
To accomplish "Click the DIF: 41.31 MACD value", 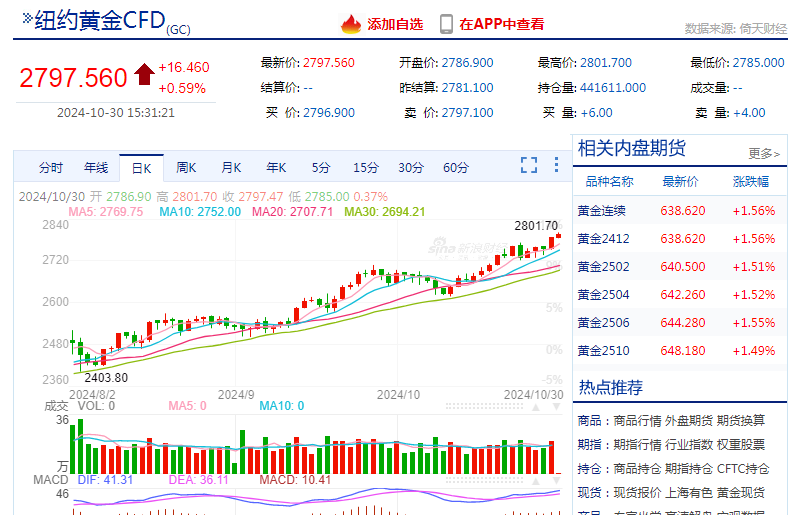I will click(x=105, y=480).
